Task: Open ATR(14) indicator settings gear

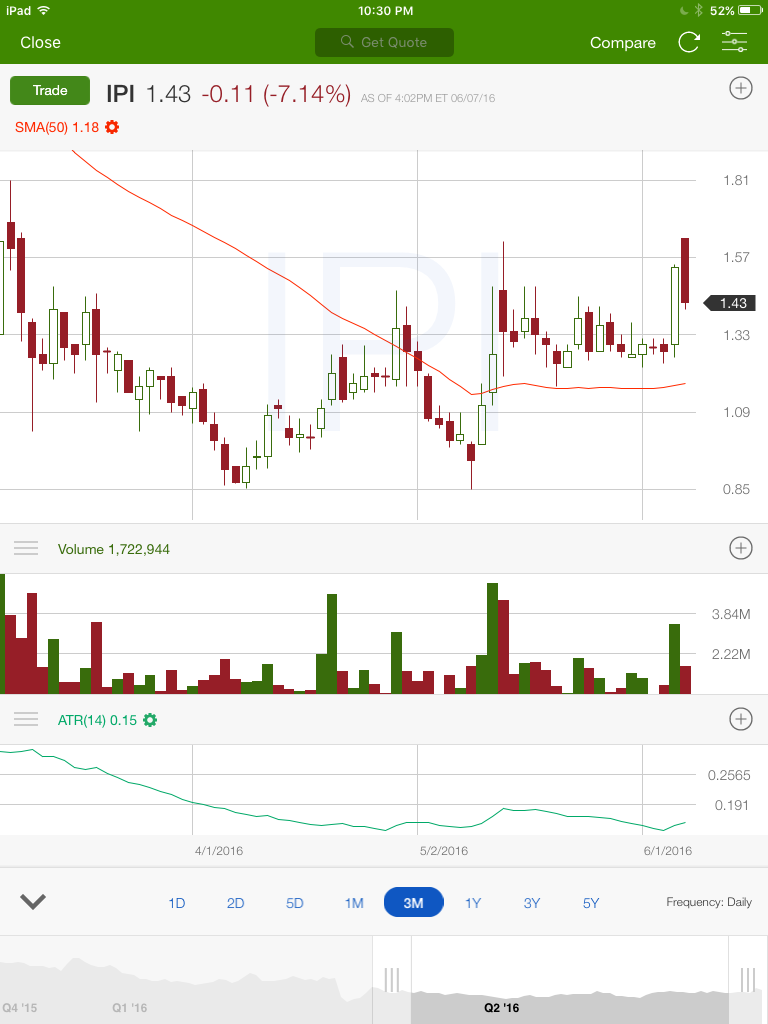Action: 150,720
